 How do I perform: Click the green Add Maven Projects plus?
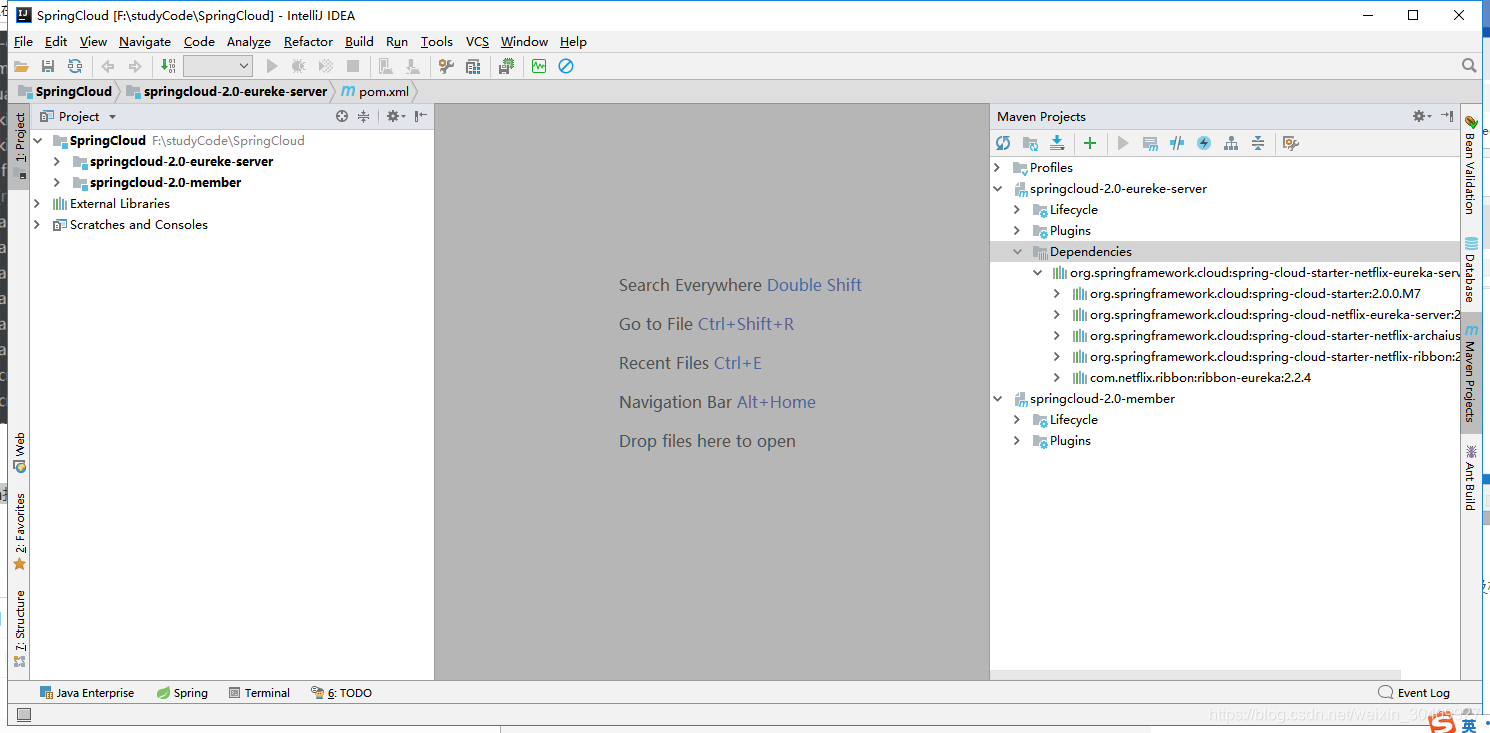(x=1090, y=143)
